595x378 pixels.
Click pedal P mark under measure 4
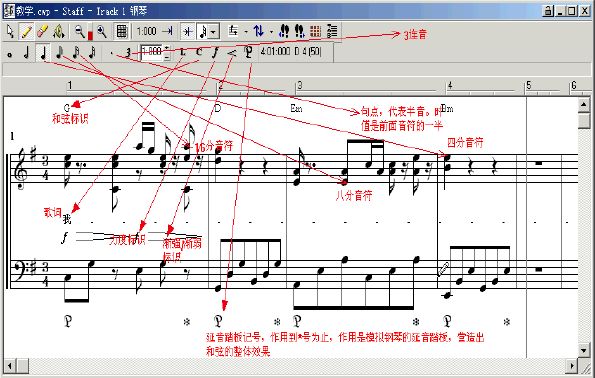[448, 321]
